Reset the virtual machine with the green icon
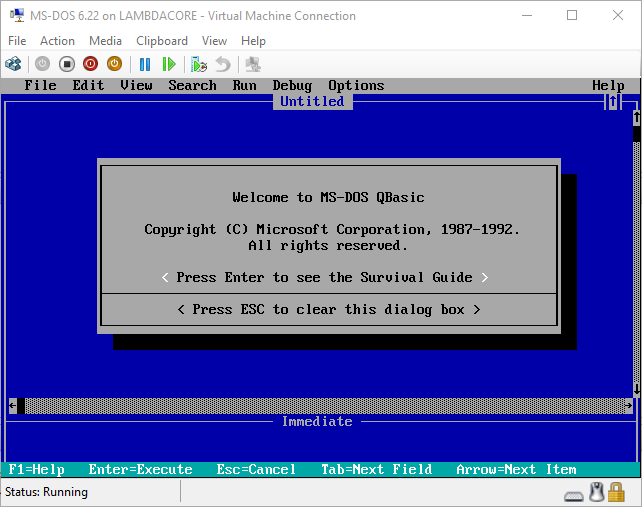The height and width of the screenshot is (507, 642). pos(169,64)
